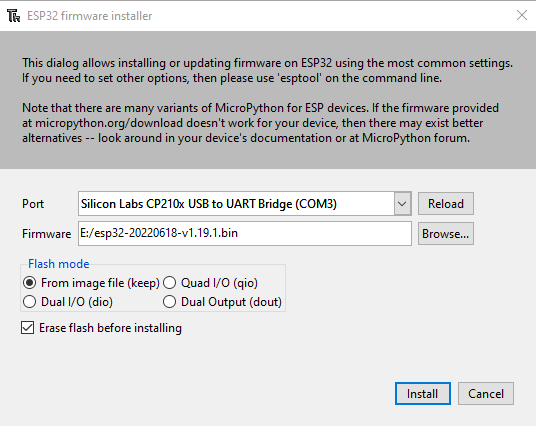The height and width of the screenshot is (426, 536).
Task: Start installation with the Install button
Action: tap(423, 394)
